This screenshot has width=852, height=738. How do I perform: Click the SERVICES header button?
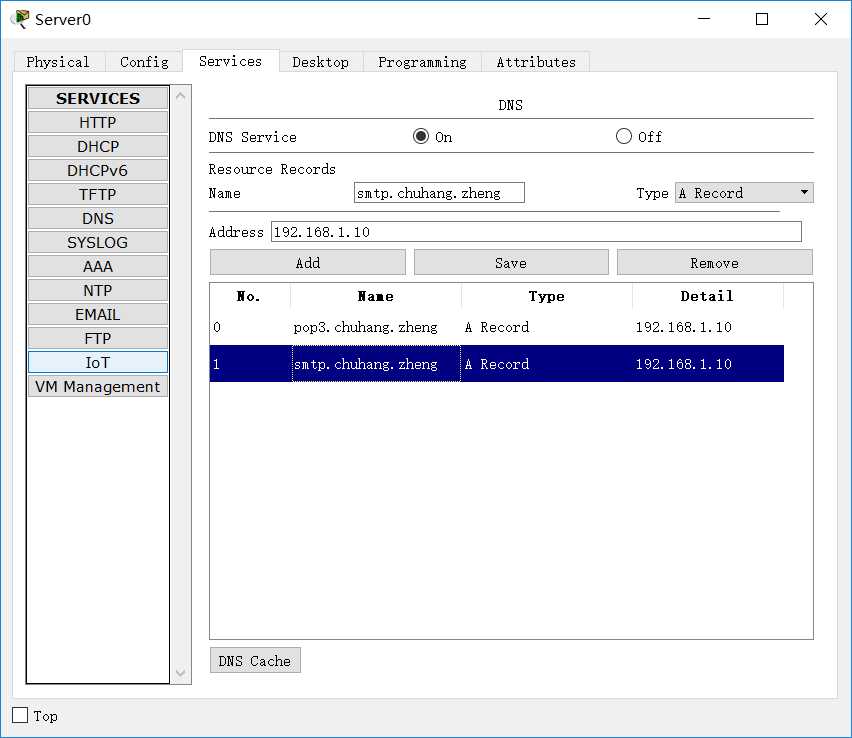98,98
